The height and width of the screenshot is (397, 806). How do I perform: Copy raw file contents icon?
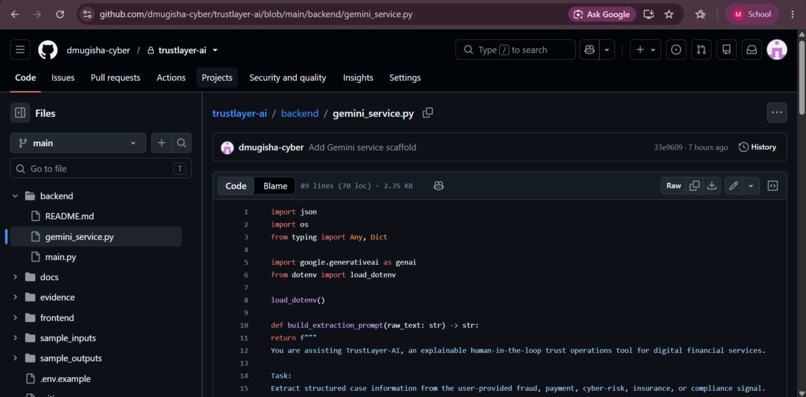click(x=694, y=186)
